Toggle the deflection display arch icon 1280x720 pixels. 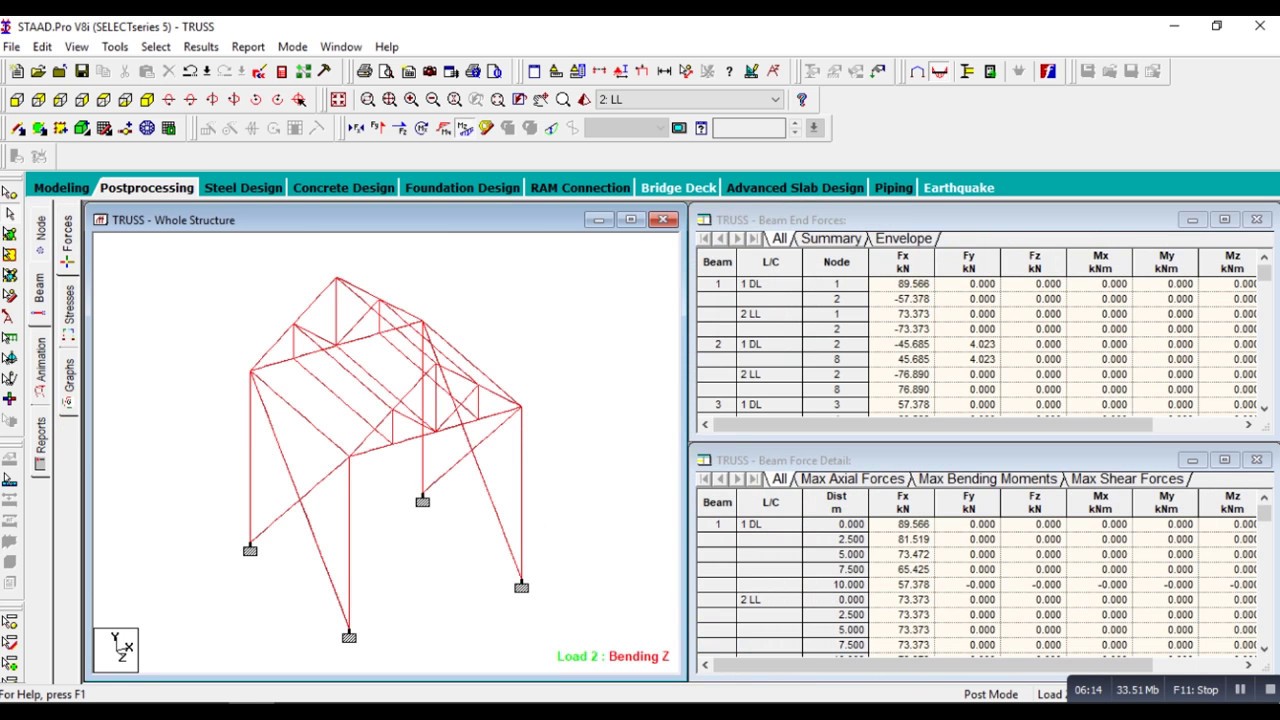click(x=917, y=71)
